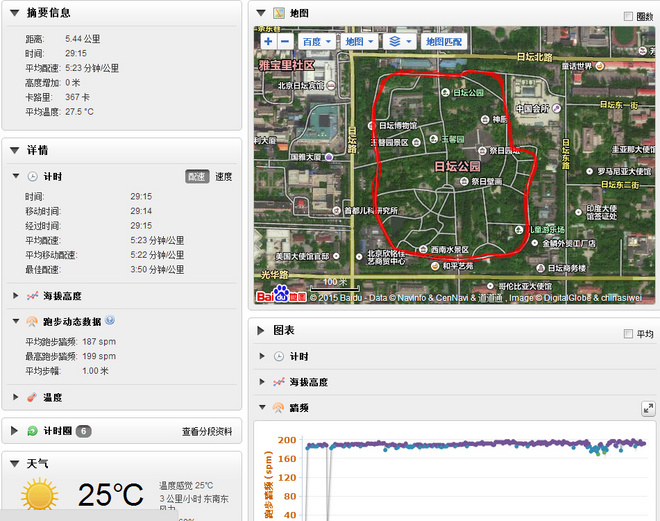Open 查看分段资料 split details link
This screenshot has width=660, height=521.
tap(207, 432)
